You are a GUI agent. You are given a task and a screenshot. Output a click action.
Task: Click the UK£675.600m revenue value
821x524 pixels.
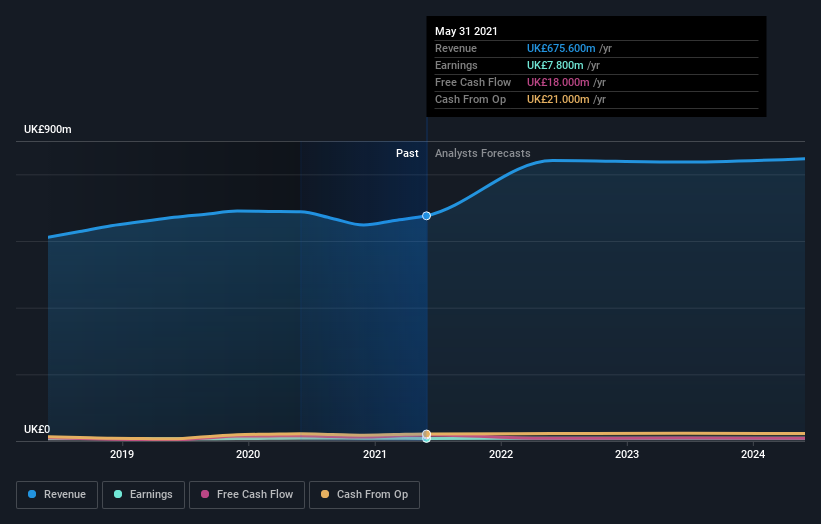561,48
